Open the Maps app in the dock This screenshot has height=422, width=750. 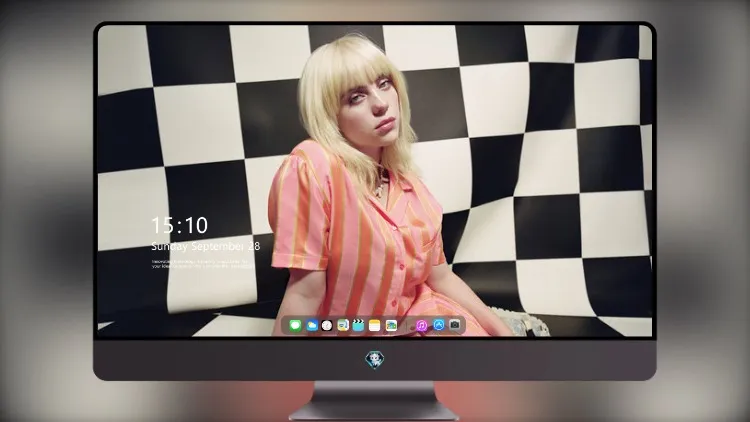coord(343,325)
